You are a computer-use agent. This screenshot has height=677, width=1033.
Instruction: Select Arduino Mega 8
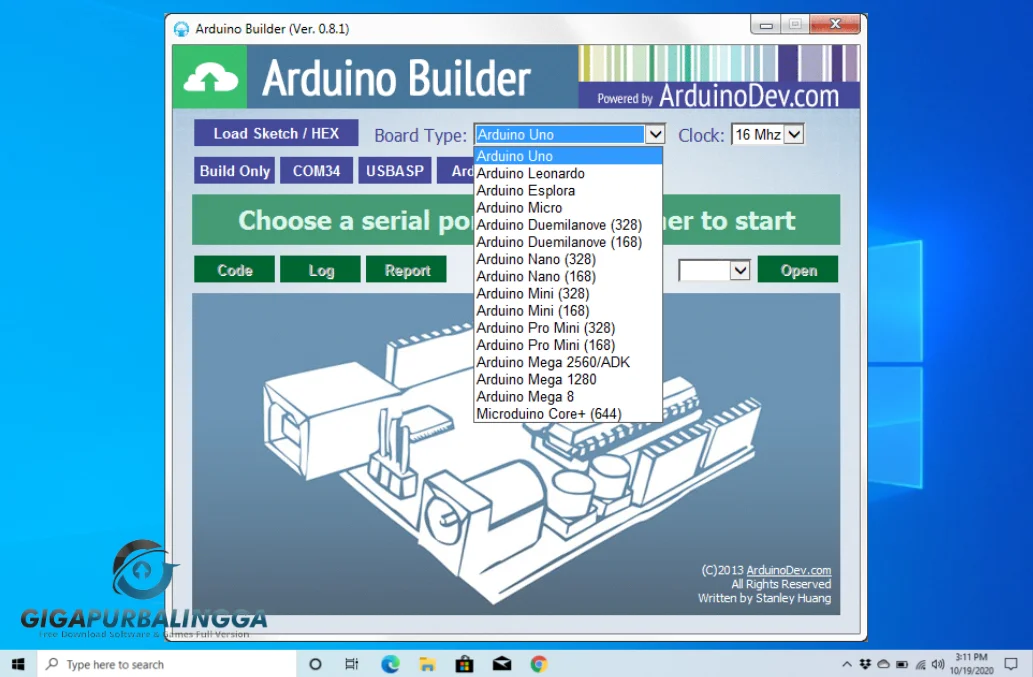(568, 396)
